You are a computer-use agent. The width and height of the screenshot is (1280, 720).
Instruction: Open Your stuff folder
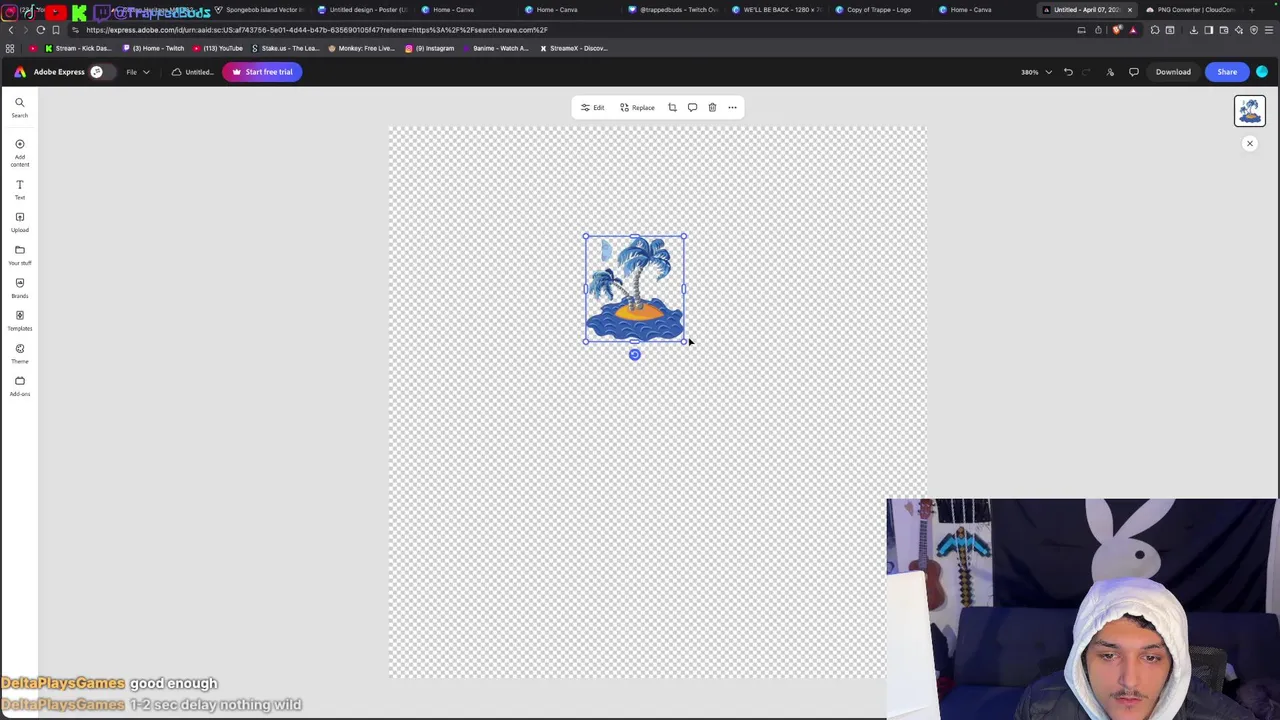pos(19,255)
